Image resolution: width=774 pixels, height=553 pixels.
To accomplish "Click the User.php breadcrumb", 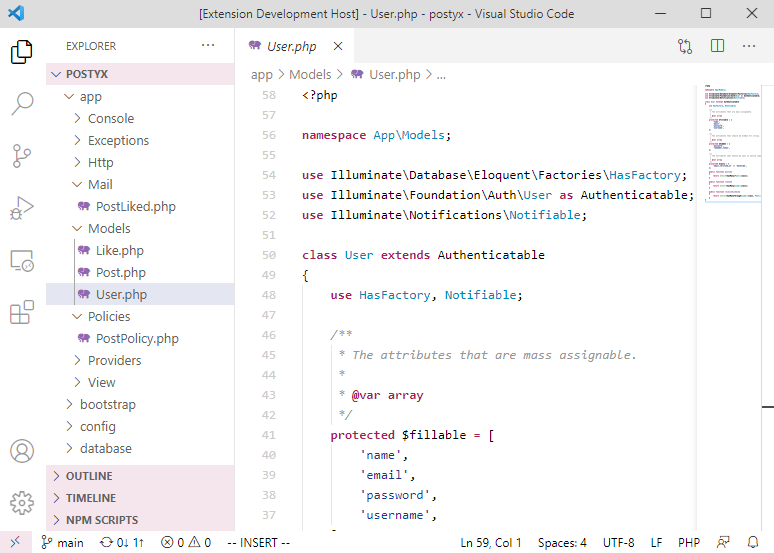I will point(386,75).
